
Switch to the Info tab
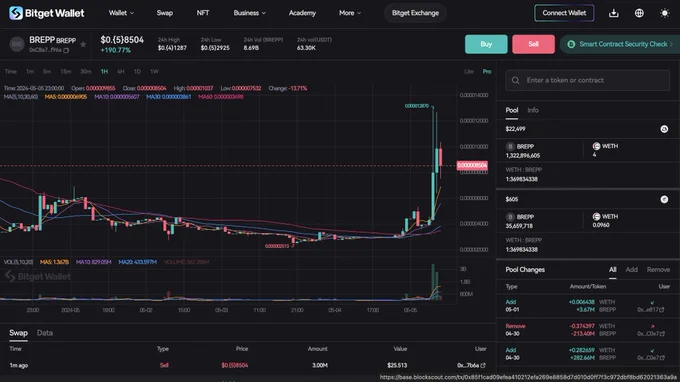click(533, 110)
